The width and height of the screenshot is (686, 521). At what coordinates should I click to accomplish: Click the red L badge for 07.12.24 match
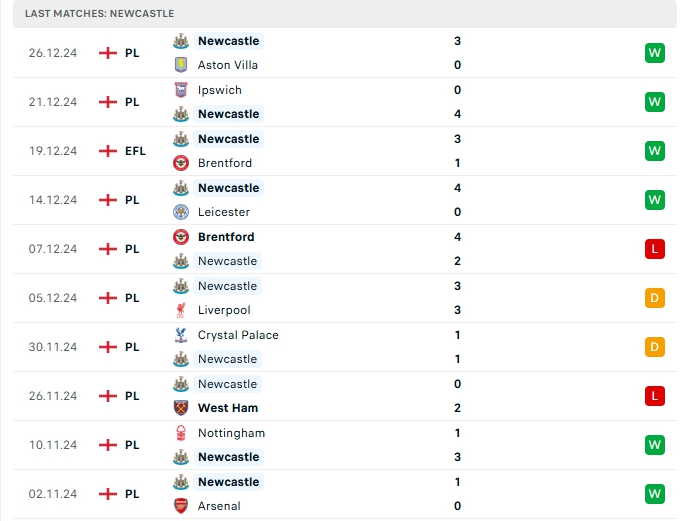[x=655, y=249]
